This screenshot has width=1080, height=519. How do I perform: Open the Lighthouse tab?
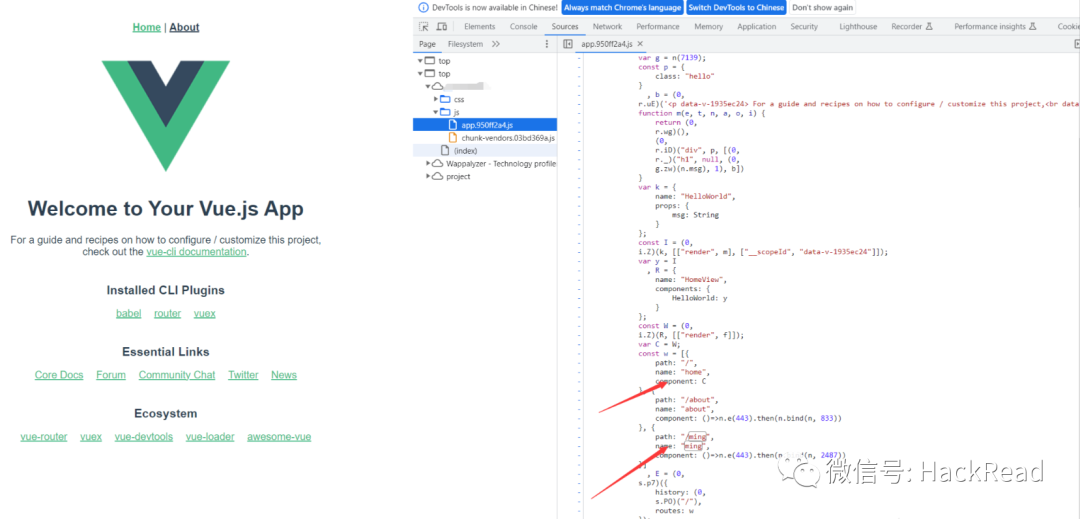pos(858,27)
